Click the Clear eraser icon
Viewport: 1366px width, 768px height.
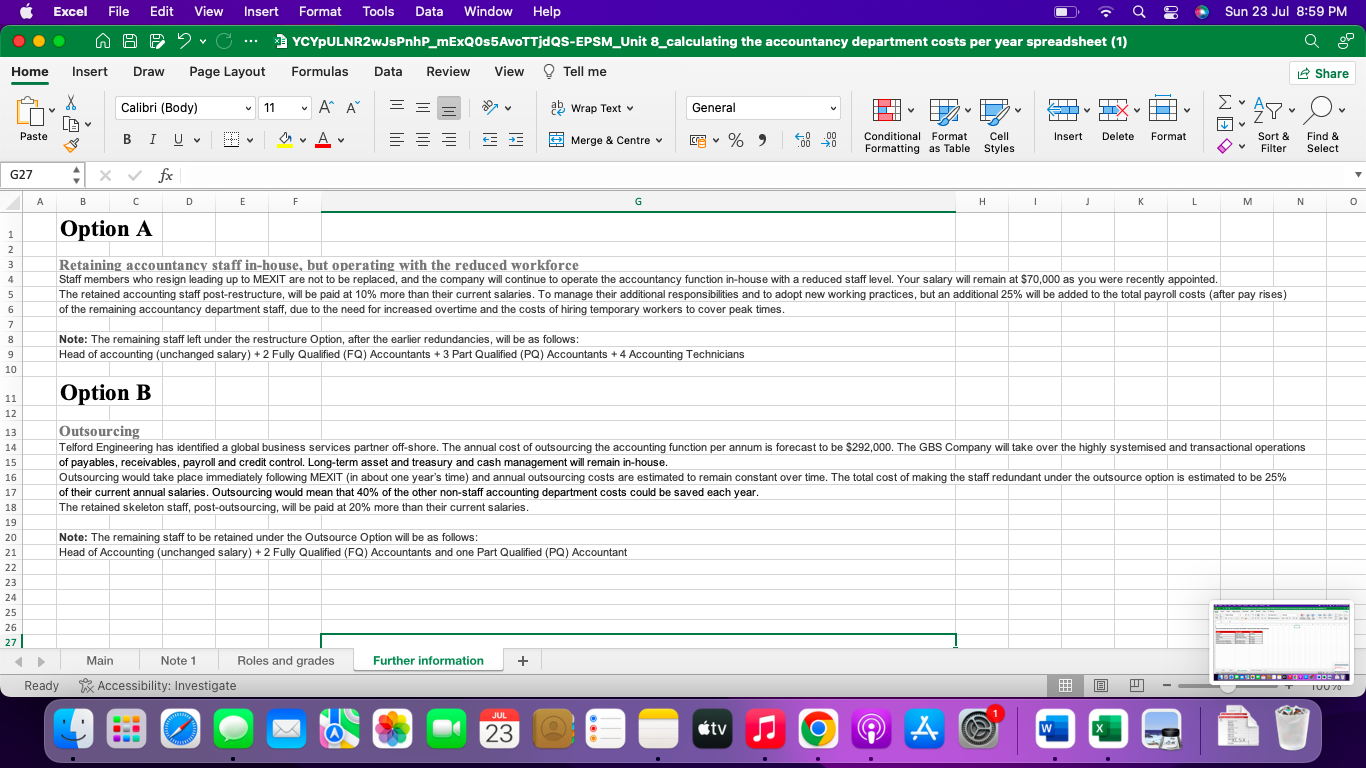(1225, 146)
